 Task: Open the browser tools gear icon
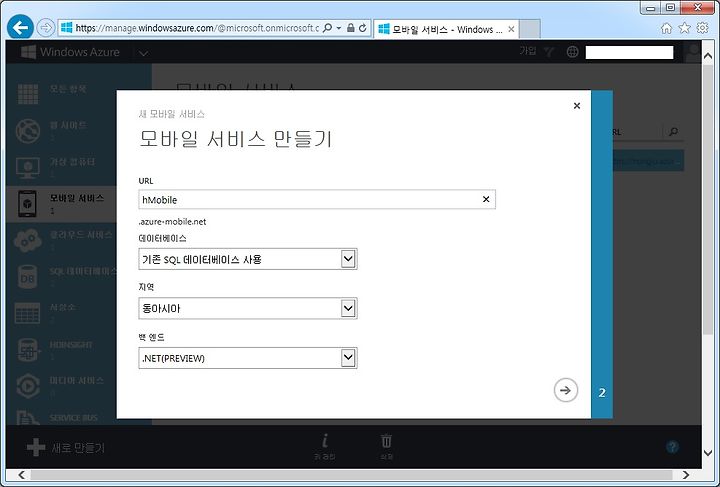click(x=703, y=28)
